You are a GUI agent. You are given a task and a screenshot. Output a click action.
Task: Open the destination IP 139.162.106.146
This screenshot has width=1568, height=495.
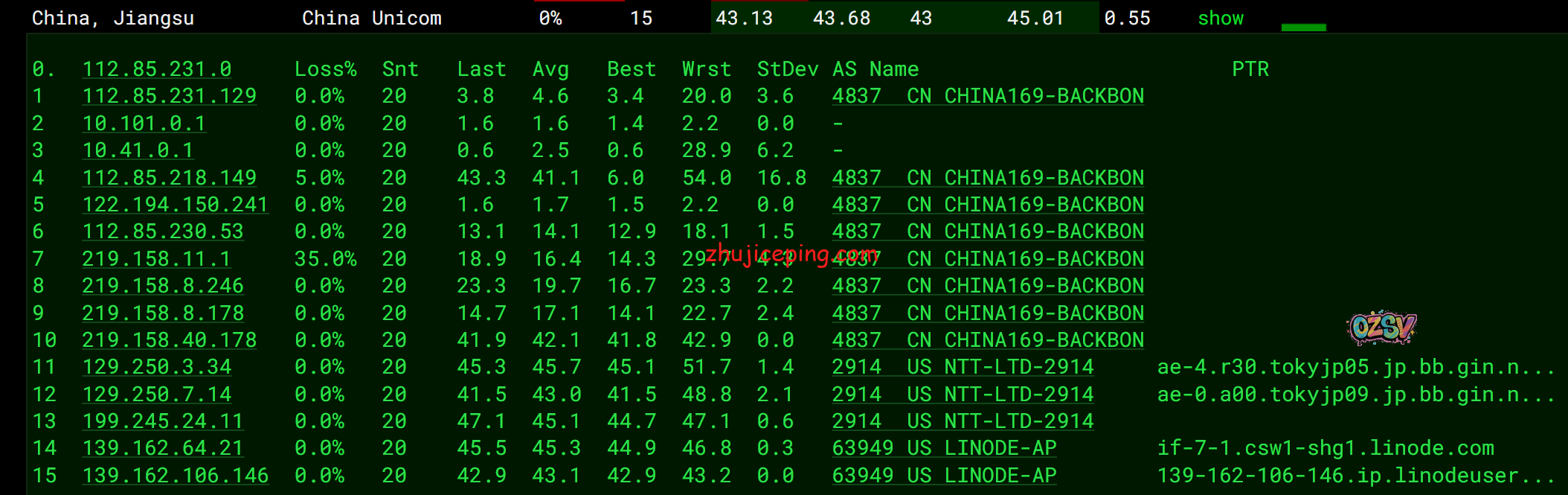[175, 476]
